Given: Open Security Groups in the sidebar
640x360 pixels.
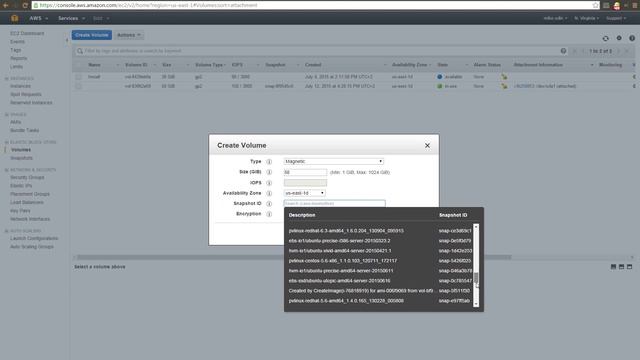Looking at the screenshot, I should pos(27,178).
